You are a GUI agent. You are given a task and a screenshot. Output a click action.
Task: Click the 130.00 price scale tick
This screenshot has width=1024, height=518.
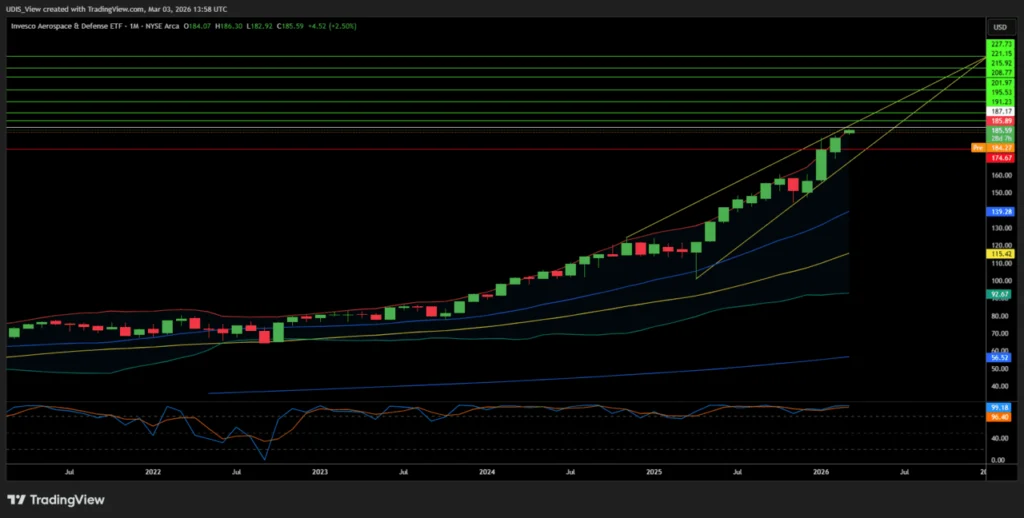1001,228
